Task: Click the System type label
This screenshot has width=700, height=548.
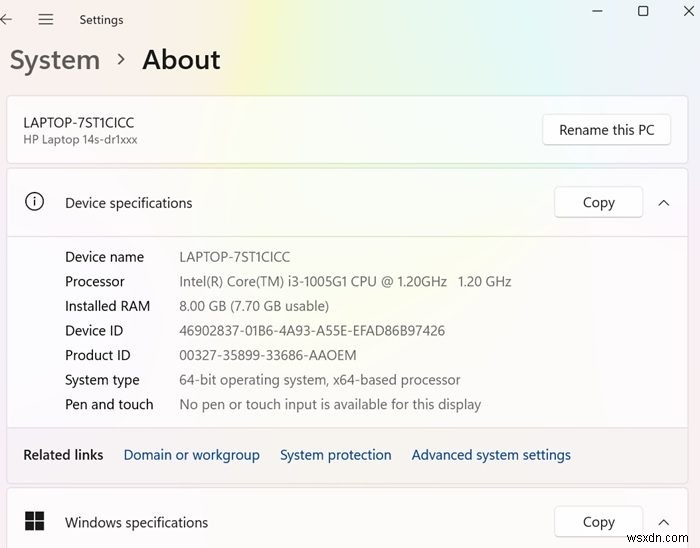Action: (x=102, y=380)
